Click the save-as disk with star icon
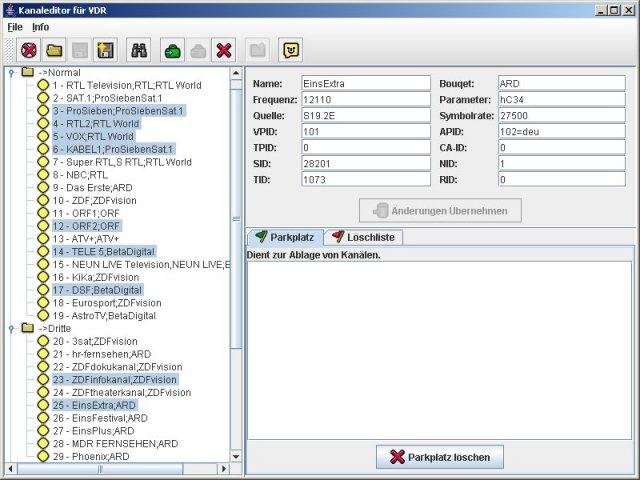This screenshot has height=480, width=640. (105, 51)
